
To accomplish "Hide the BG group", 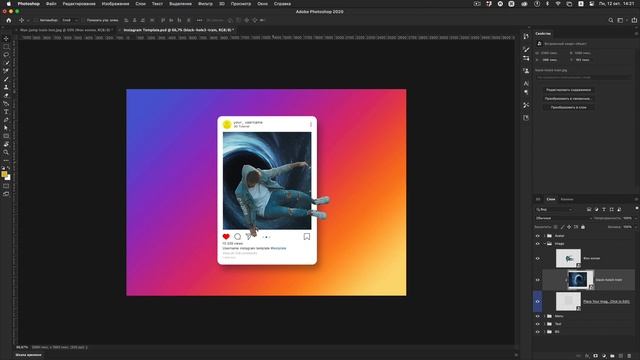I will (x=538, y=332).
